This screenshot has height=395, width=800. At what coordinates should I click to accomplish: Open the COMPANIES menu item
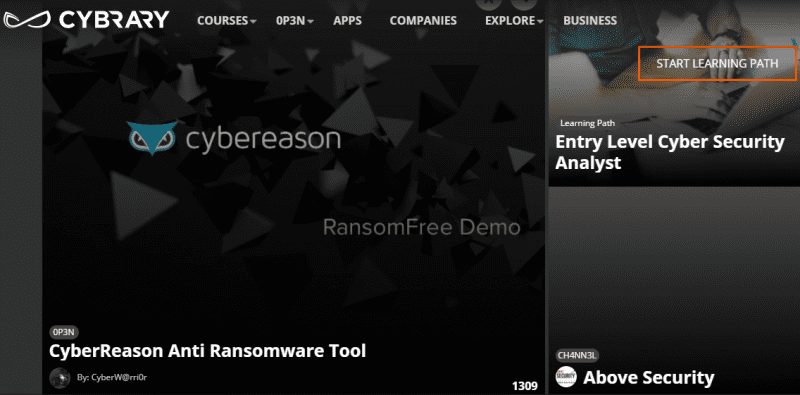click(x=423, y=21)
